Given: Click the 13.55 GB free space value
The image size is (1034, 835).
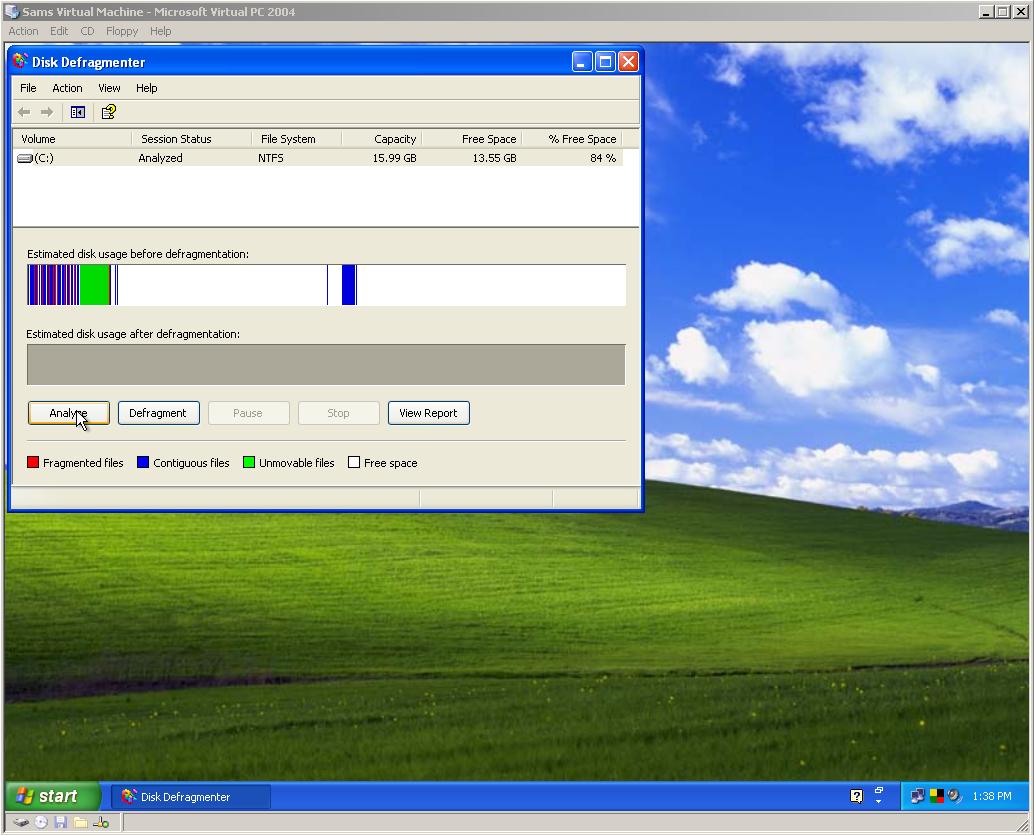Looking at the screenshot, I should tap(495, 158).
